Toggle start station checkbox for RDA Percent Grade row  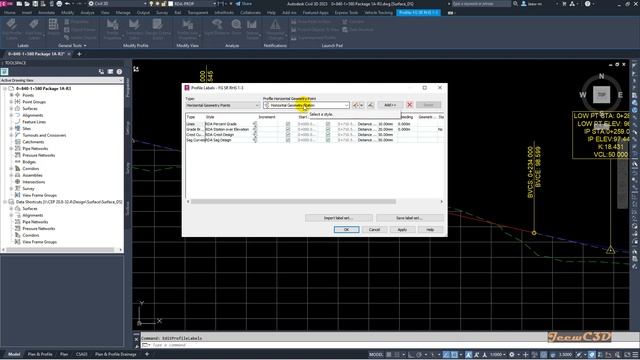point(288,124)
